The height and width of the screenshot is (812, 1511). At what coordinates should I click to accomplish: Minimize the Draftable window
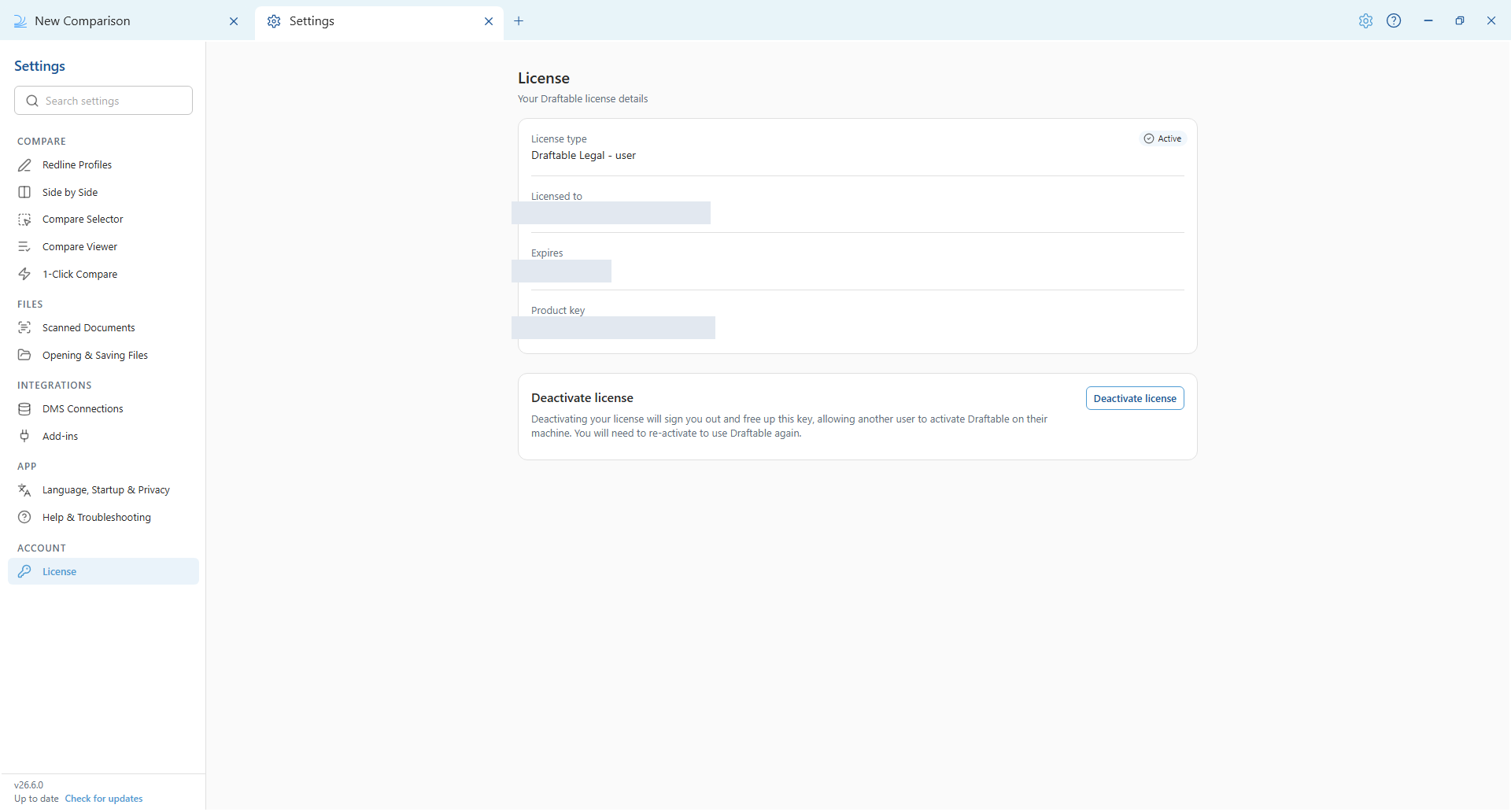pyautogui.click(x=1428, y=21)
